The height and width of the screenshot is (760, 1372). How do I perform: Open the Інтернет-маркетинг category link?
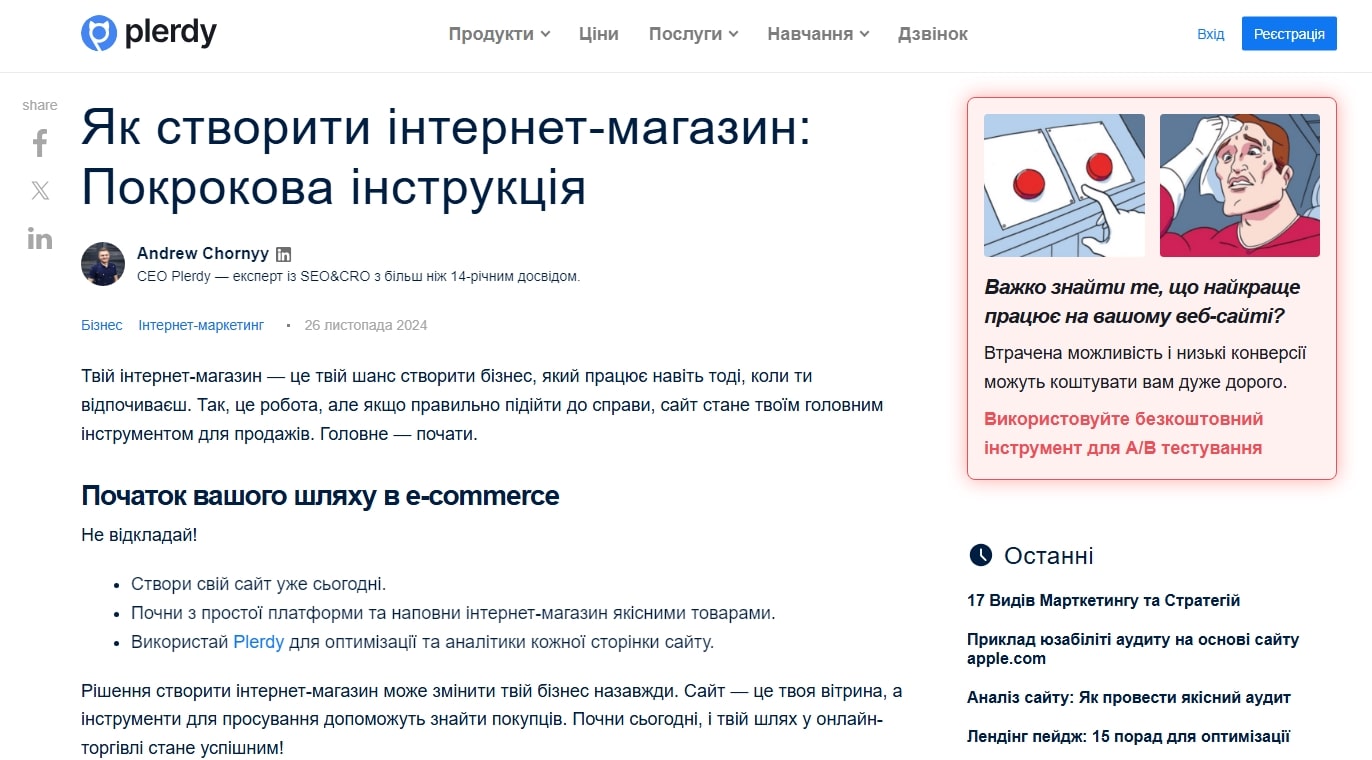pyautogui.click(x=200, y=325)
